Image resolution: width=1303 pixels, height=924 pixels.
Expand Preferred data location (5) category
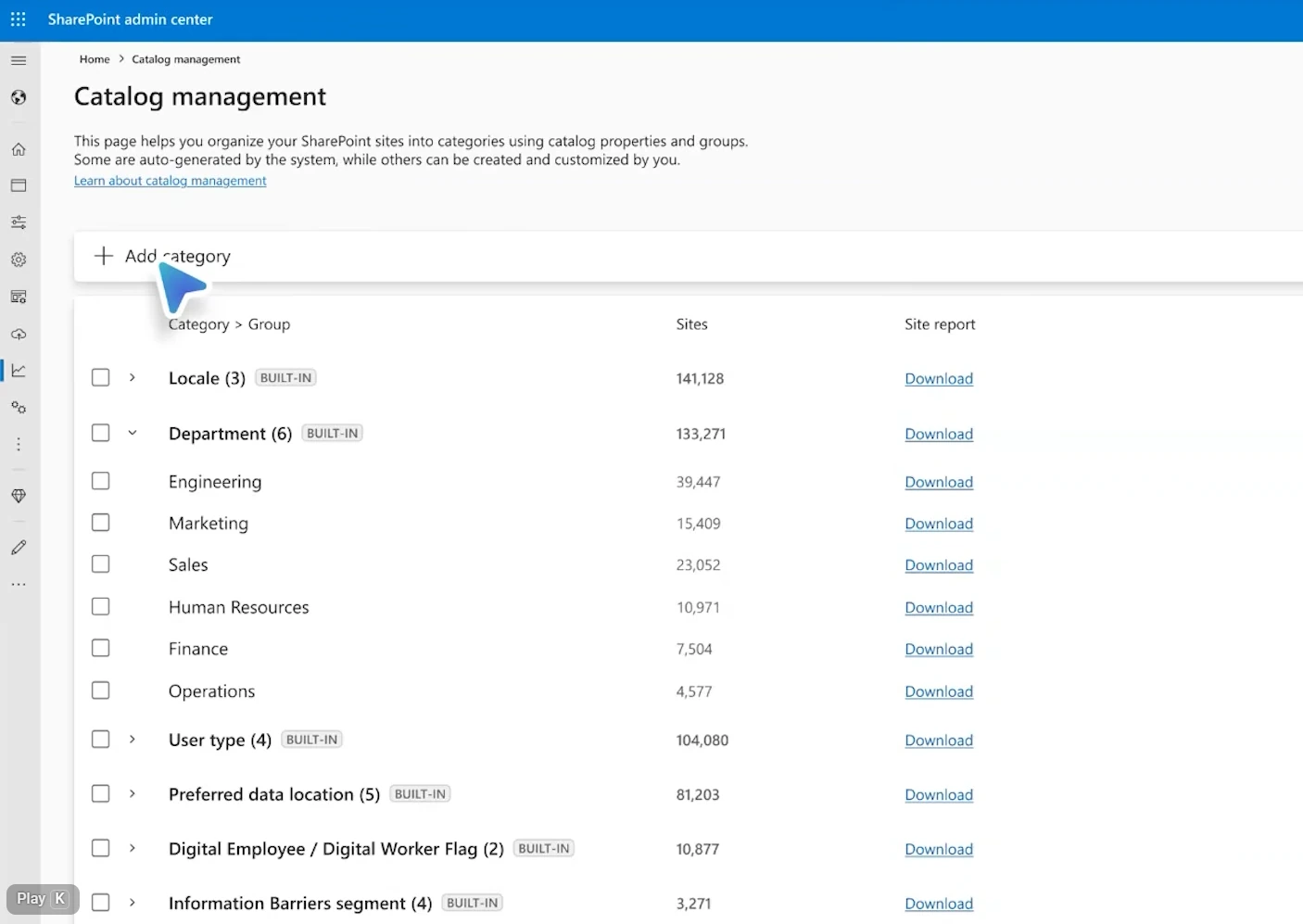pos(133,794)
